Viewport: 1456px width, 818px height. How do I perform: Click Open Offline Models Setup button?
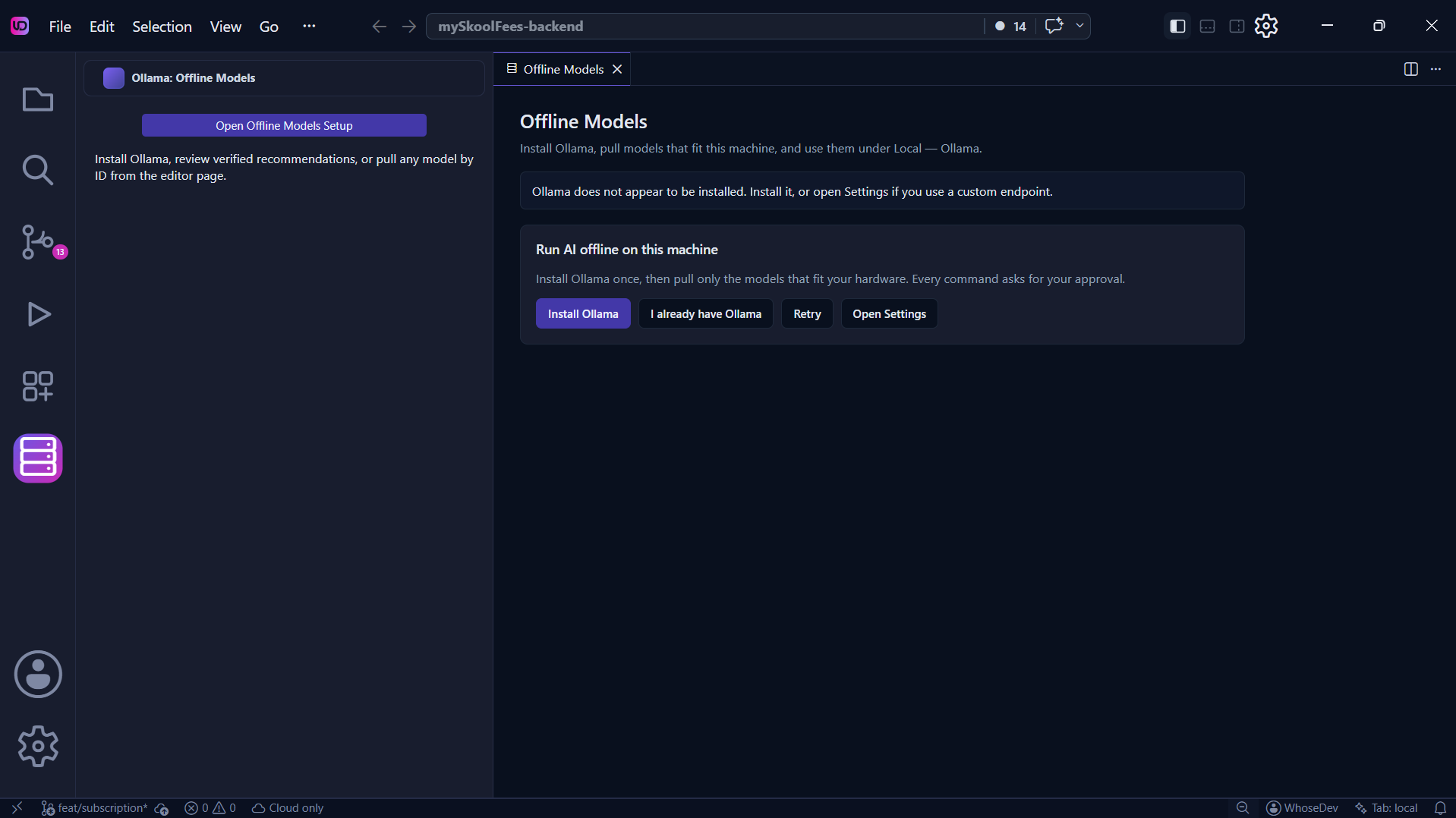click(x=284, y=125)
